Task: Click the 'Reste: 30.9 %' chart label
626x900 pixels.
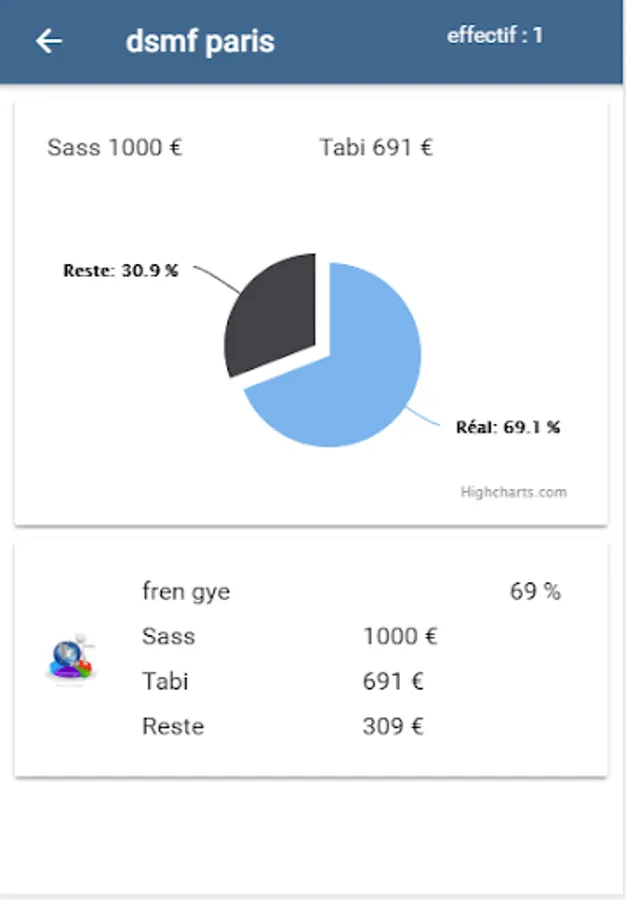Action: coord(120,270)
